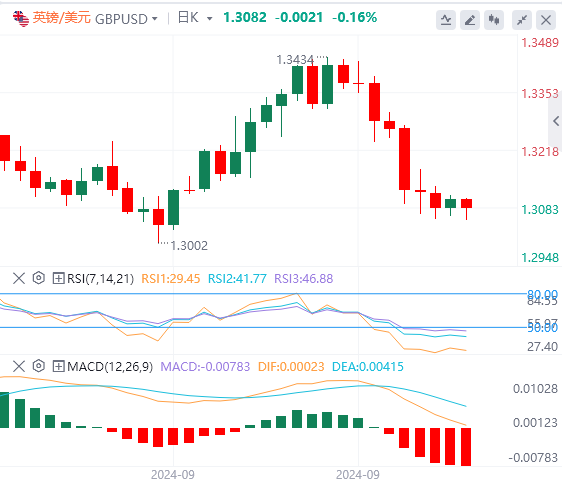Close the chart panel with X

point(546,20)
